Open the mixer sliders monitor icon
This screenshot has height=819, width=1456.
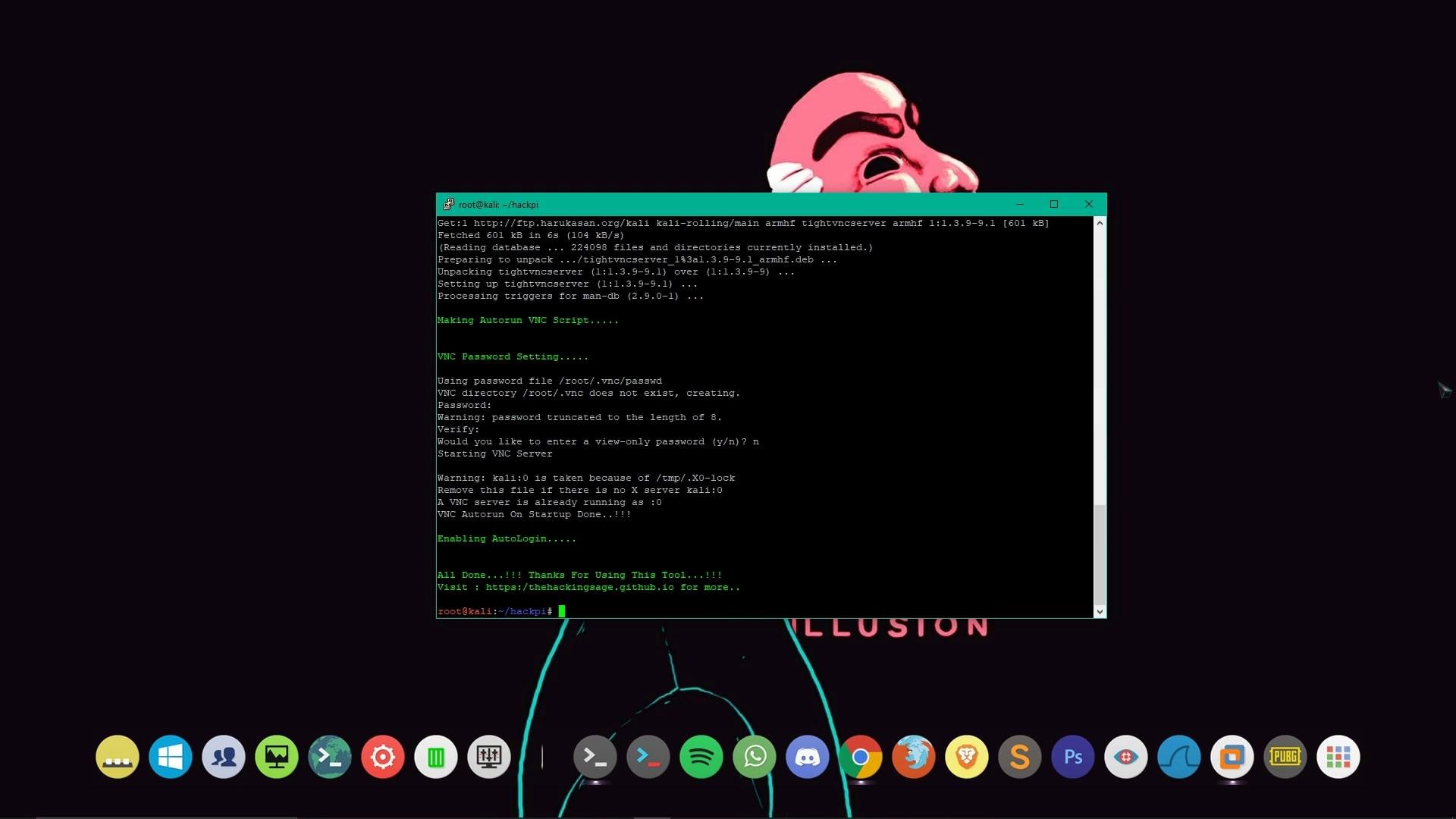[x=489, y=757]
